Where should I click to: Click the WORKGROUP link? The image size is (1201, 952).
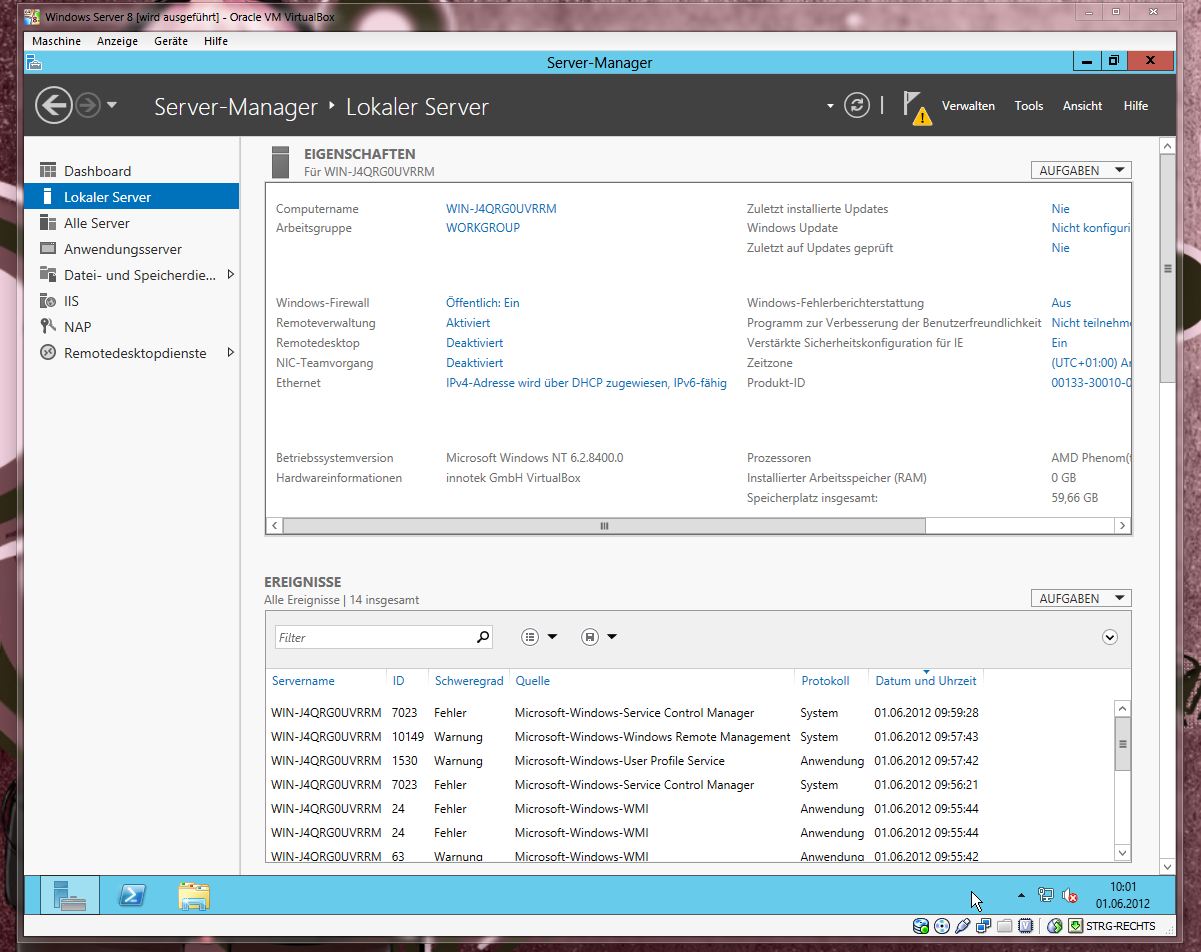click(483, 228)
